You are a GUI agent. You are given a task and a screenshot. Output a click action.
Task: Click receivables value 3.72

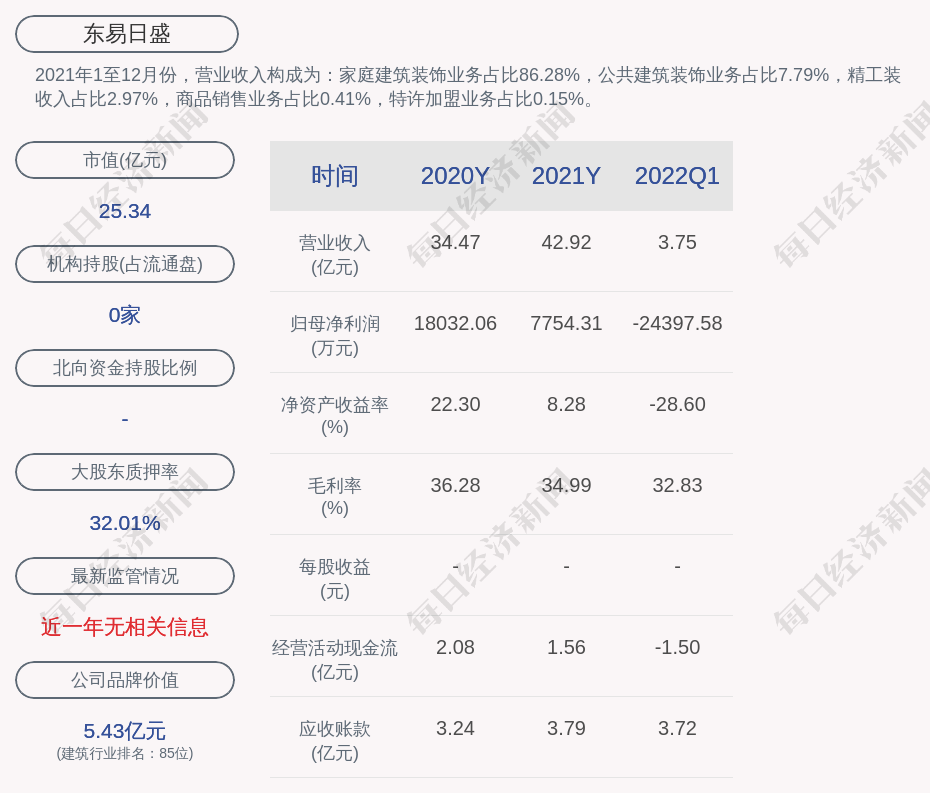tap(677, 728)
